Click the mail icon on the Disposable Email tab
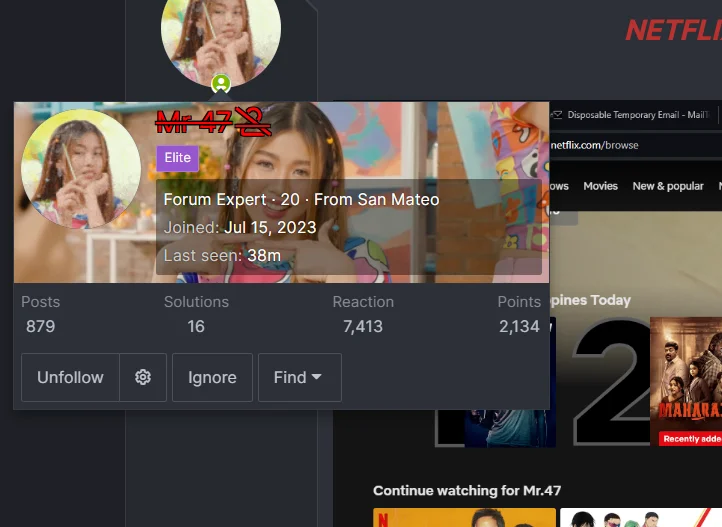This screenshot has width=722, height=527. coord(557,115)
